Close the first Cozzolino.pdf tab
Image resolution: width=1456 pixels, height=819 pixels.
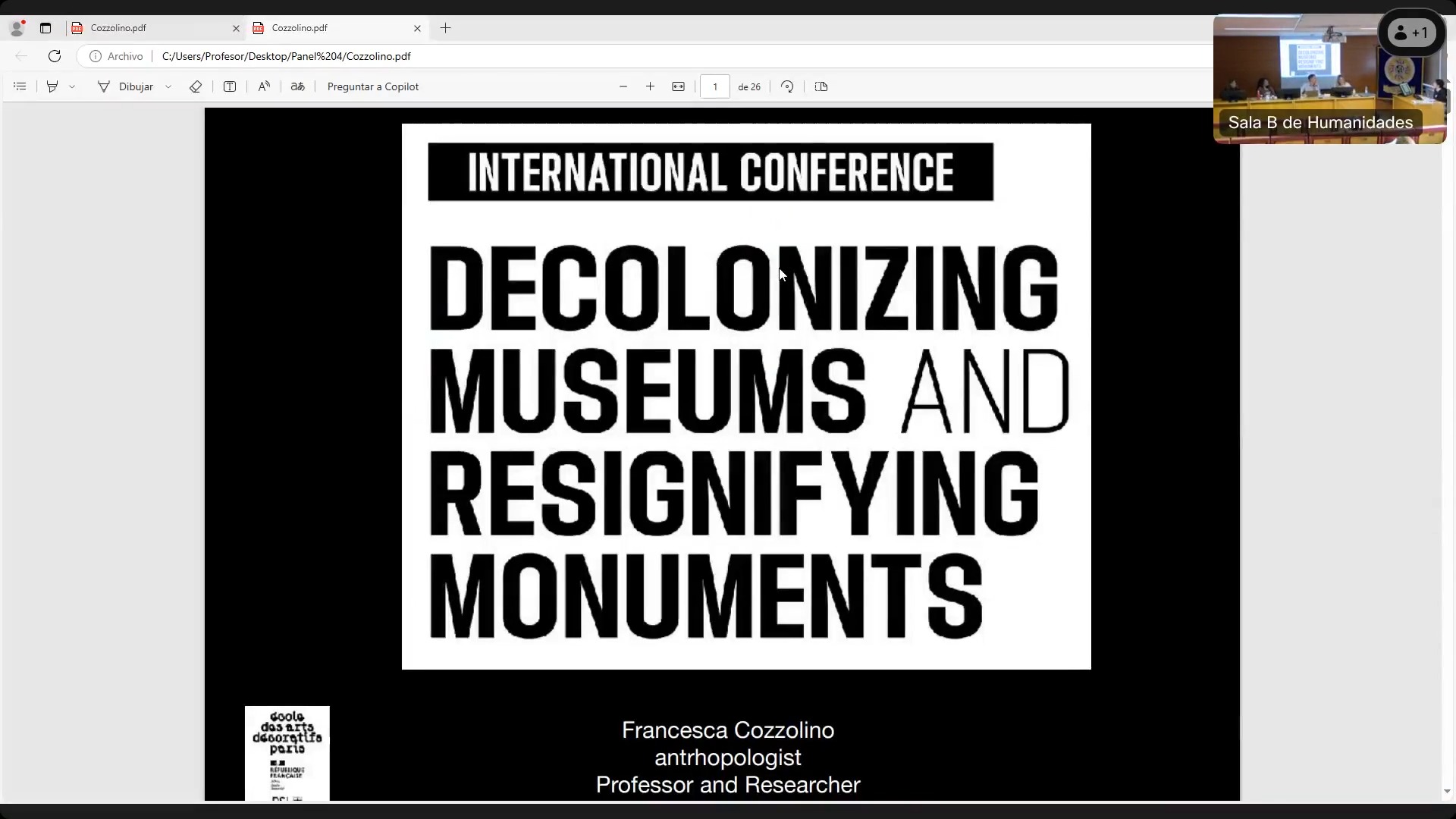(236, 28)
